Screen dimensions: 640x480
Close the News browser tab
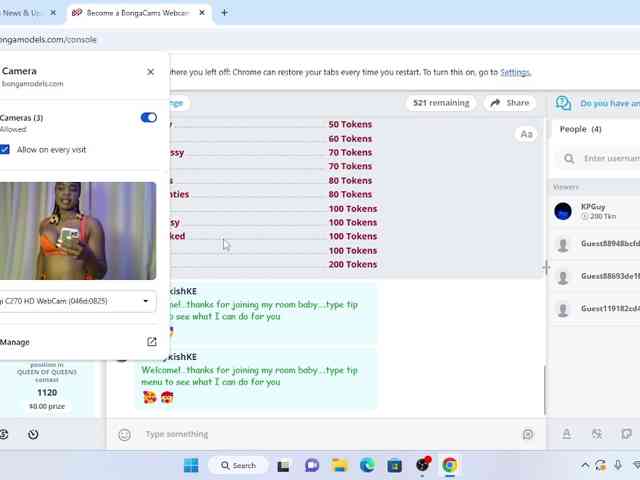point(53,13)
